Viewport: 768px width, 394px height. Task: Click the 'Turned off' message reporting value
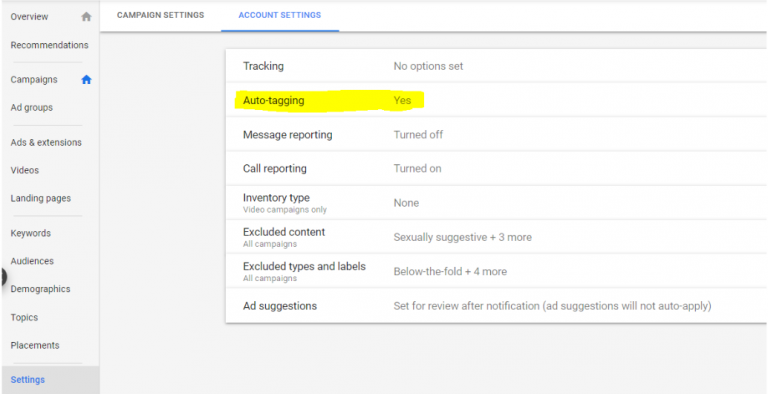pos(418,135)
